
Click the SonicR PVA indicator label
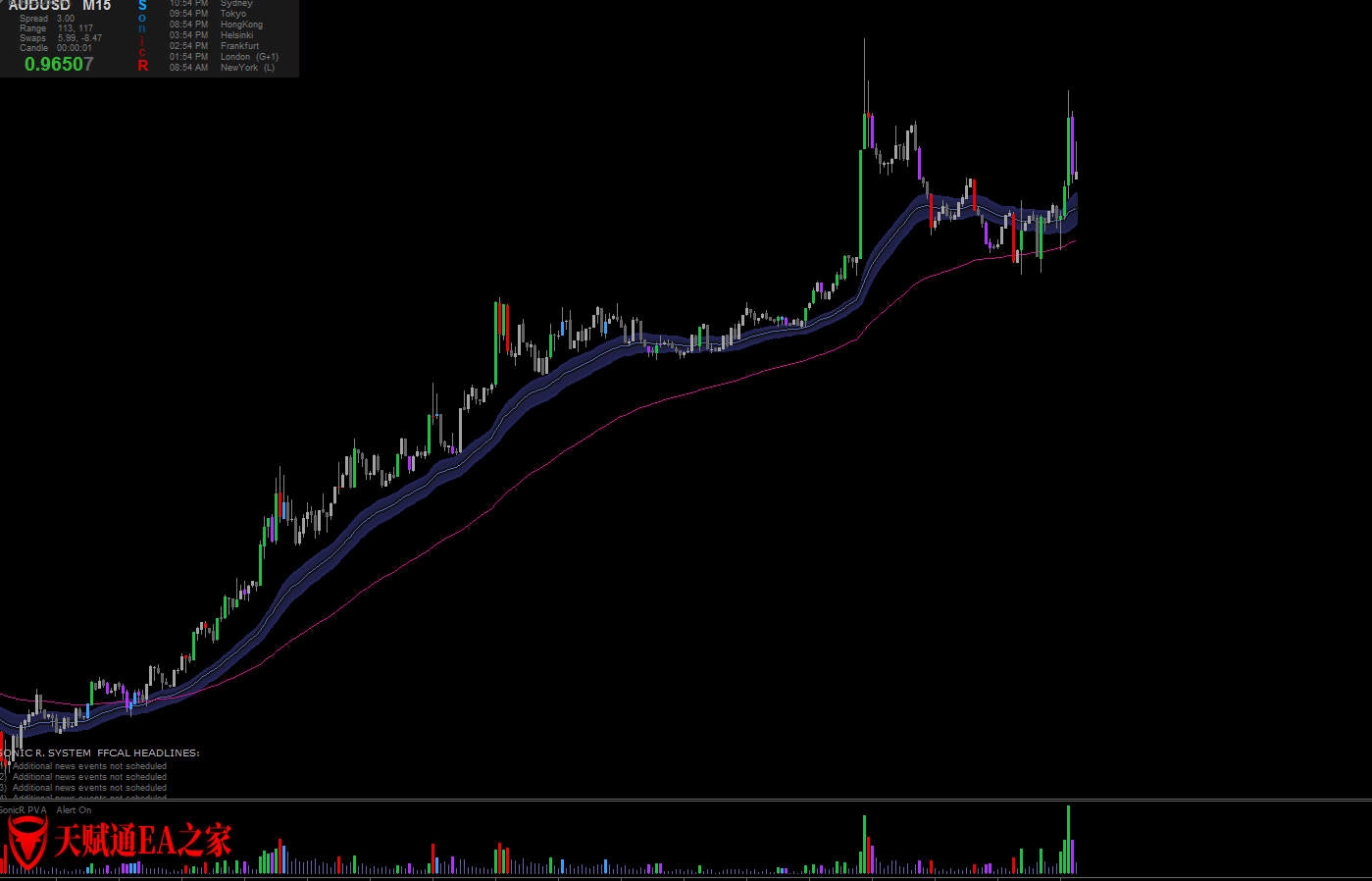click(x=24, y=810)
